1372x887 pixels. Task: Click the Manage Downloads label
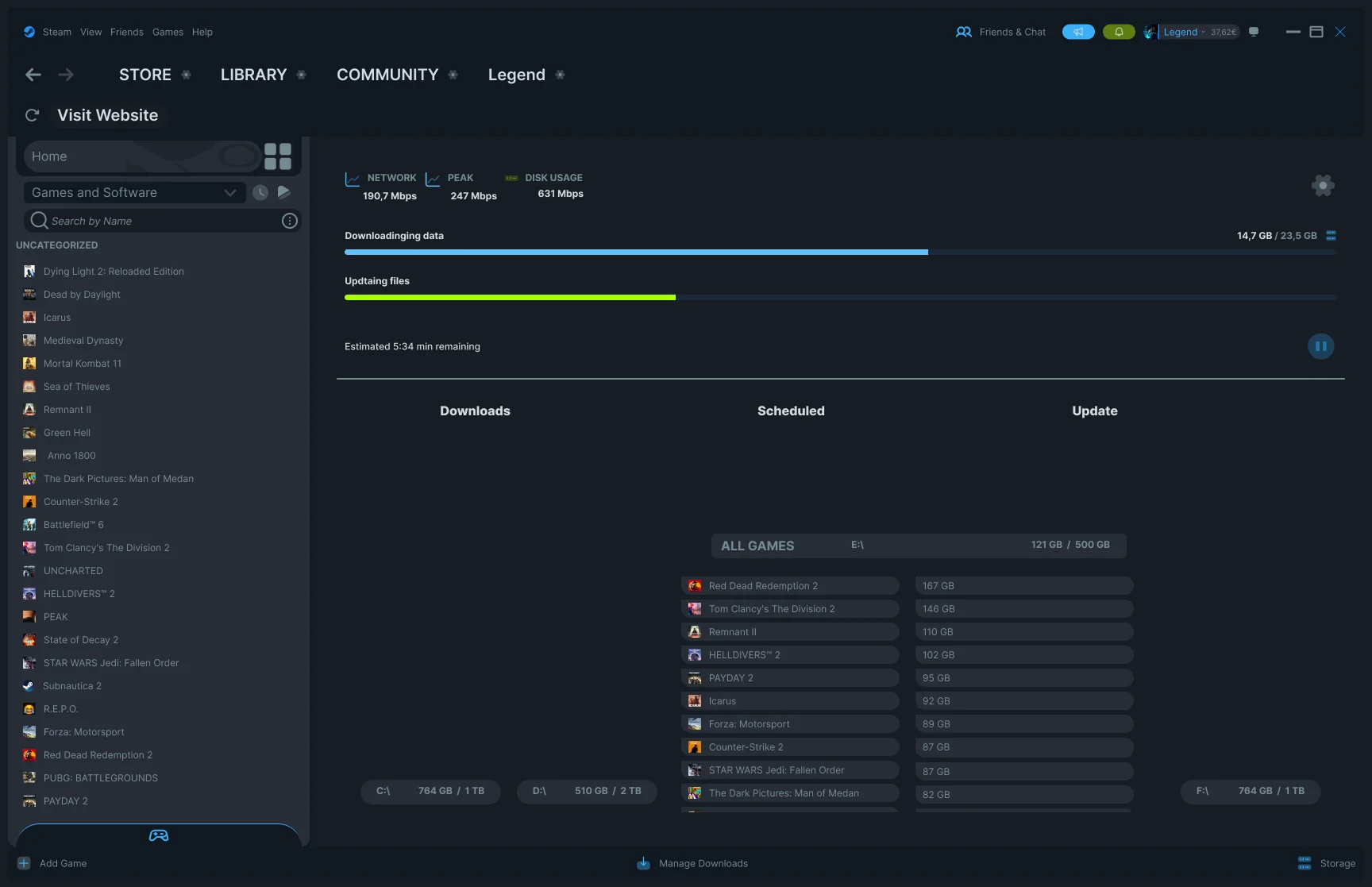click(703, 863)
